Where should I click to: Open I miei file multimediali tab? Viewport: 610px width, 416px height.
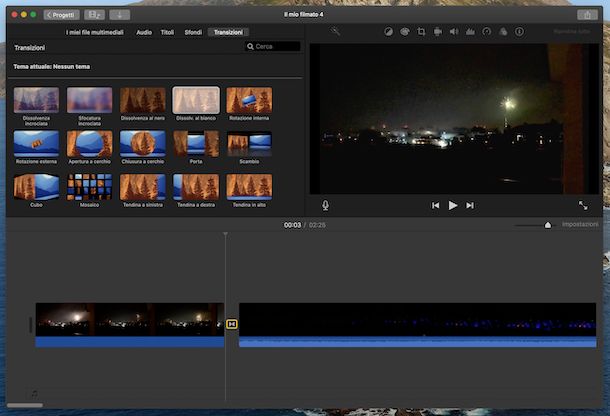point(95,32)
